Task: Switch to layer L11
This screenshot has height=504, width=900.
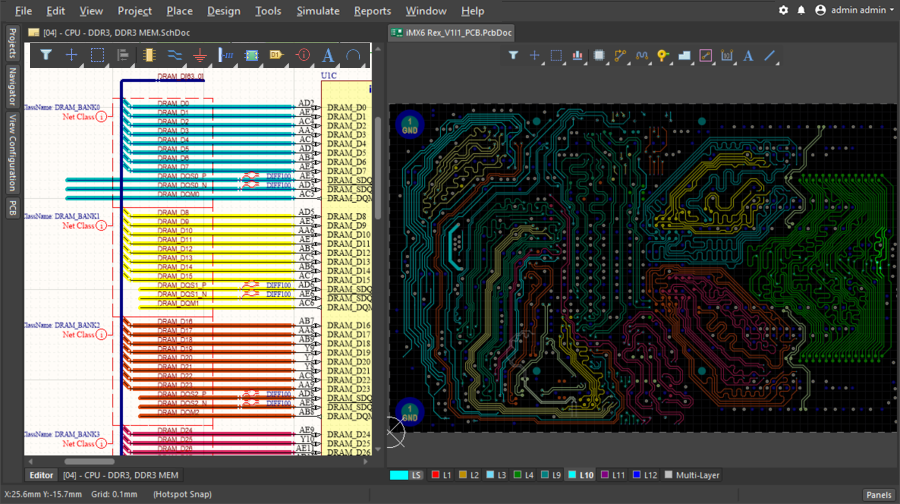Action: click(613, 475)
